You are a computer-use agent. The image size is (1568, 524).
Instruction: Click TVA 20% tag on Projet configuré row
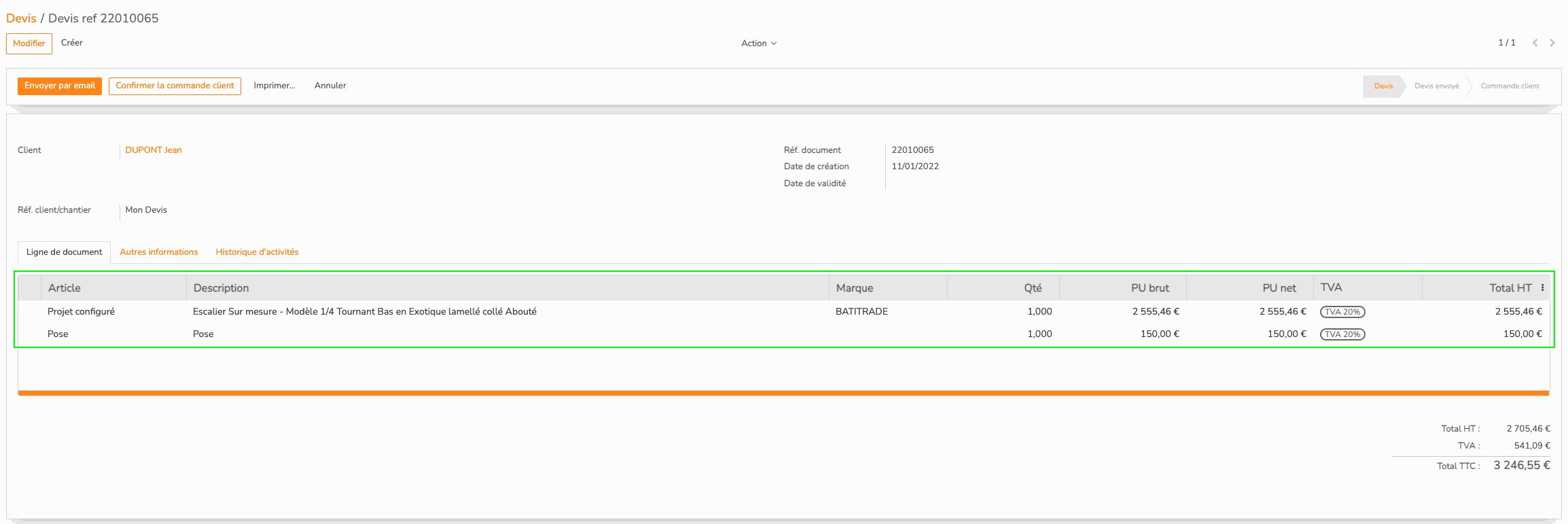(1342, 312)
